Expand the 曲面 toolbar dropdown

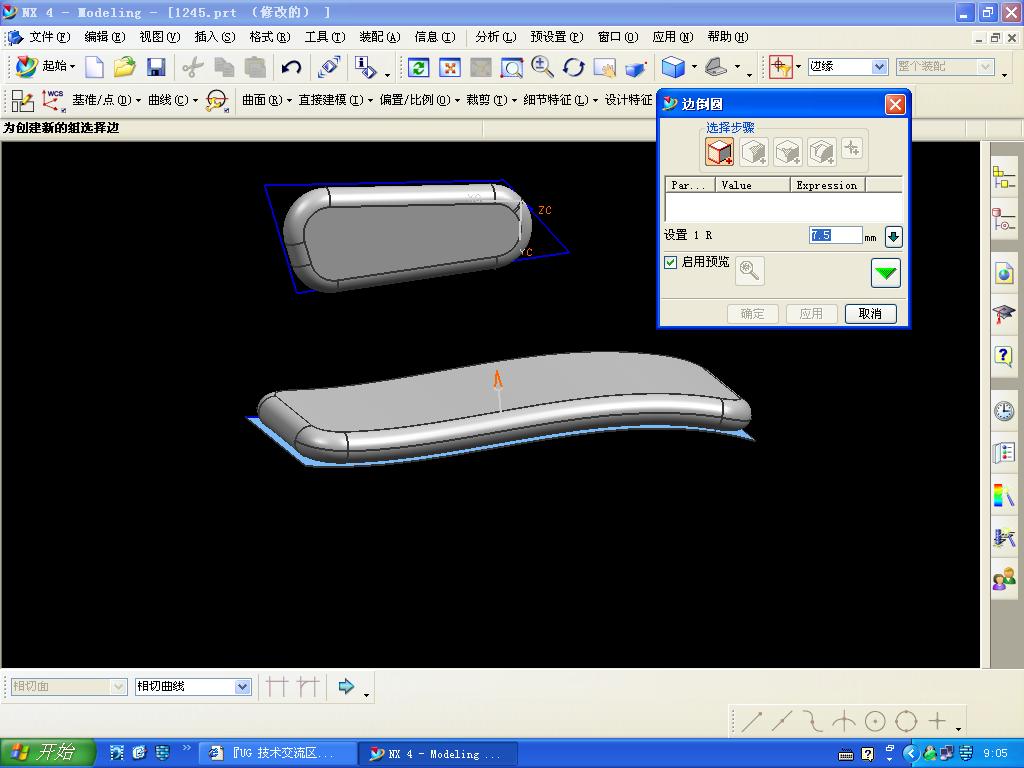pos(266,100)
